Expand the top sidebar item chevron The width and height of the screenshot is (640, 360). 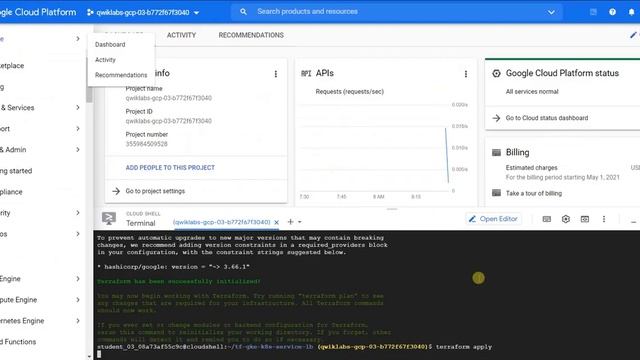[x=78, y=39]
